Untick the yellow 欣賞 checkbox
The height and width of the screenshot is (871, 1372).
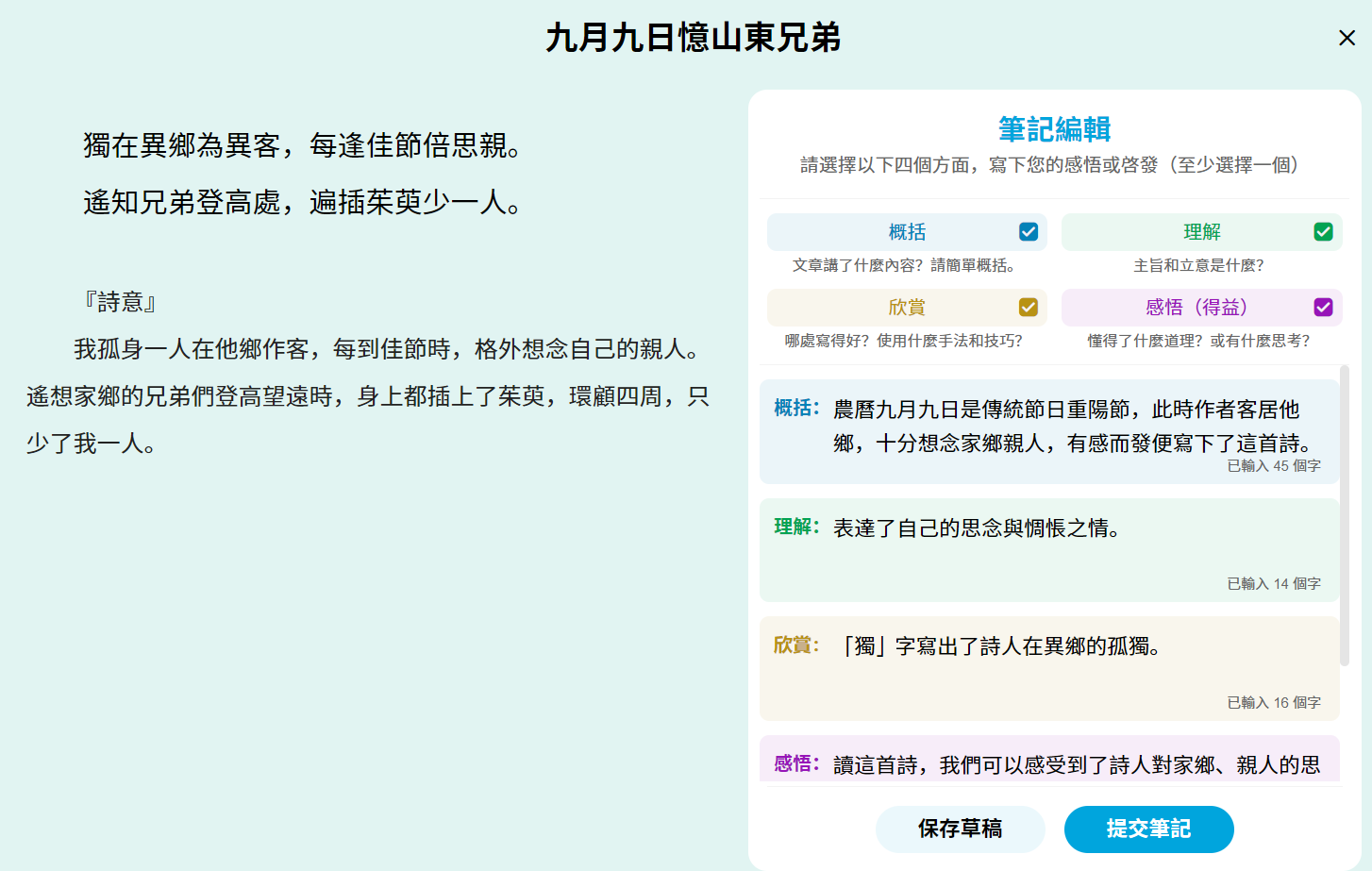click(1029, 308)
